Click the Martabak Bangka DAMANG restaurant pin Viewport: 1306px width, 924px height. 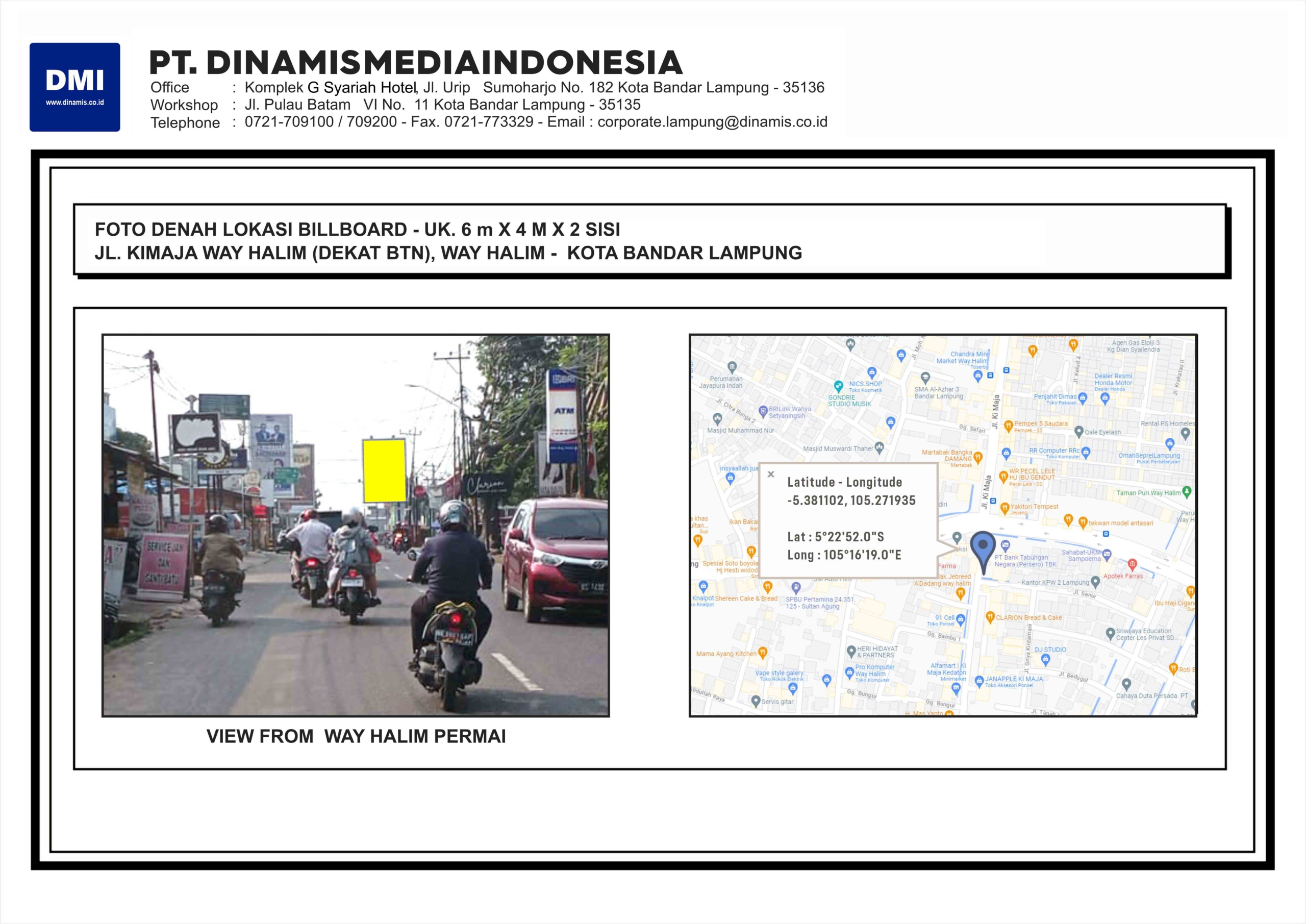(978, 457)
